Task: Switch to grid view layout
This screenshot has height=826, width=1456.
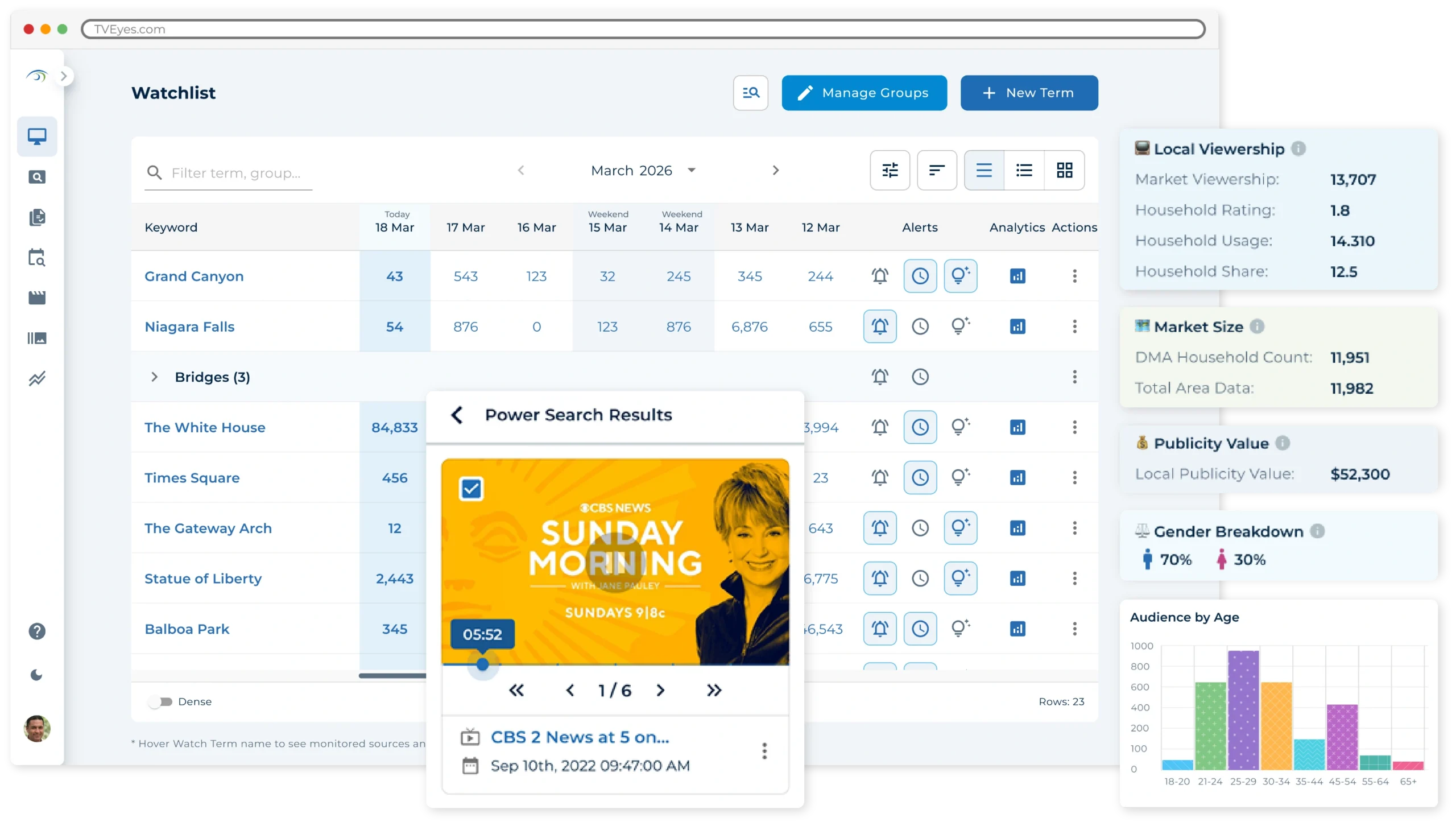Action: click(1064, 170)
